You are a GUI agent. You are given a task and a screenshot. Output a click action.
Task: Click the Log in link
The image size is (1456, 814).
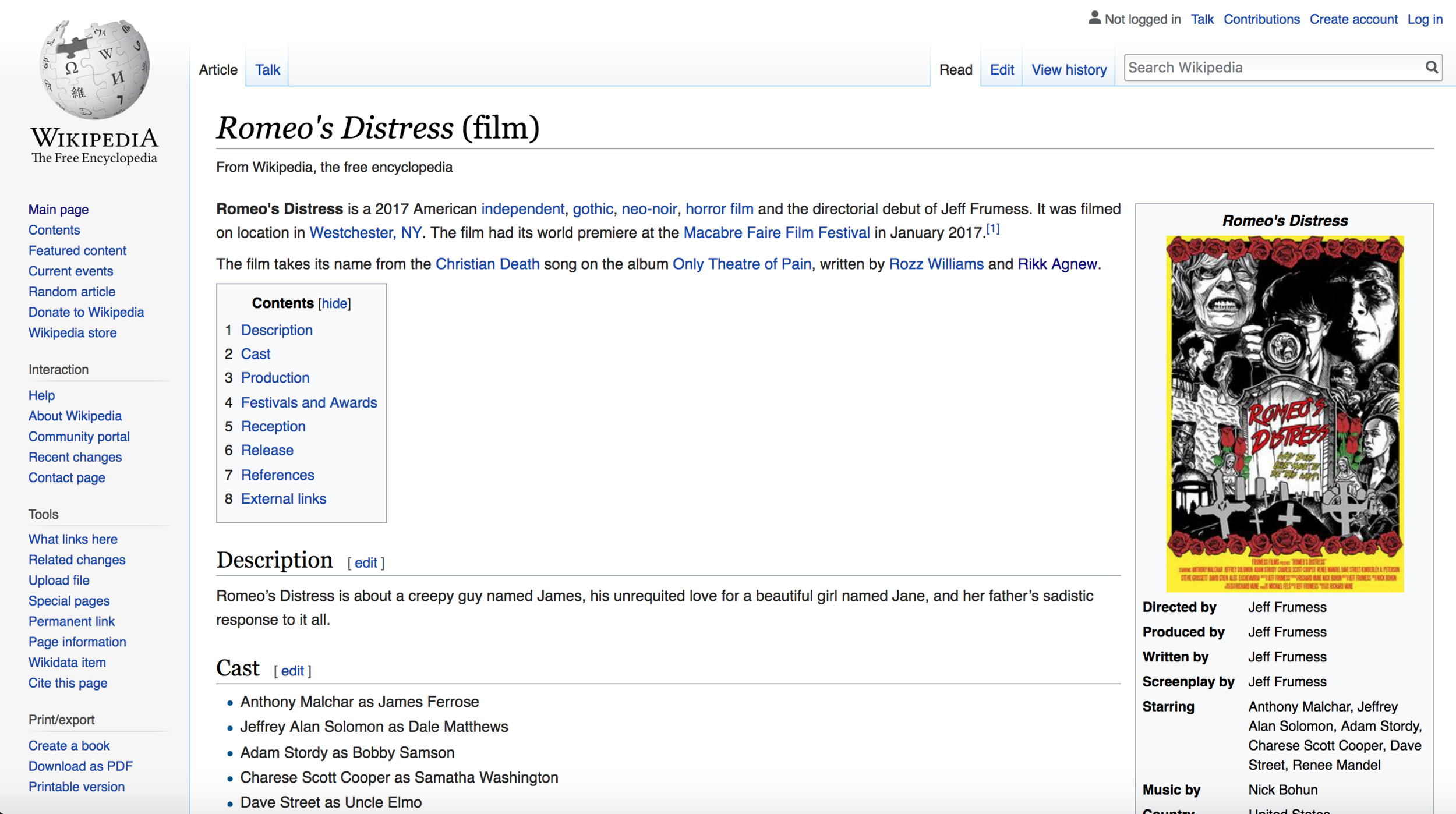coord(1425,19)
